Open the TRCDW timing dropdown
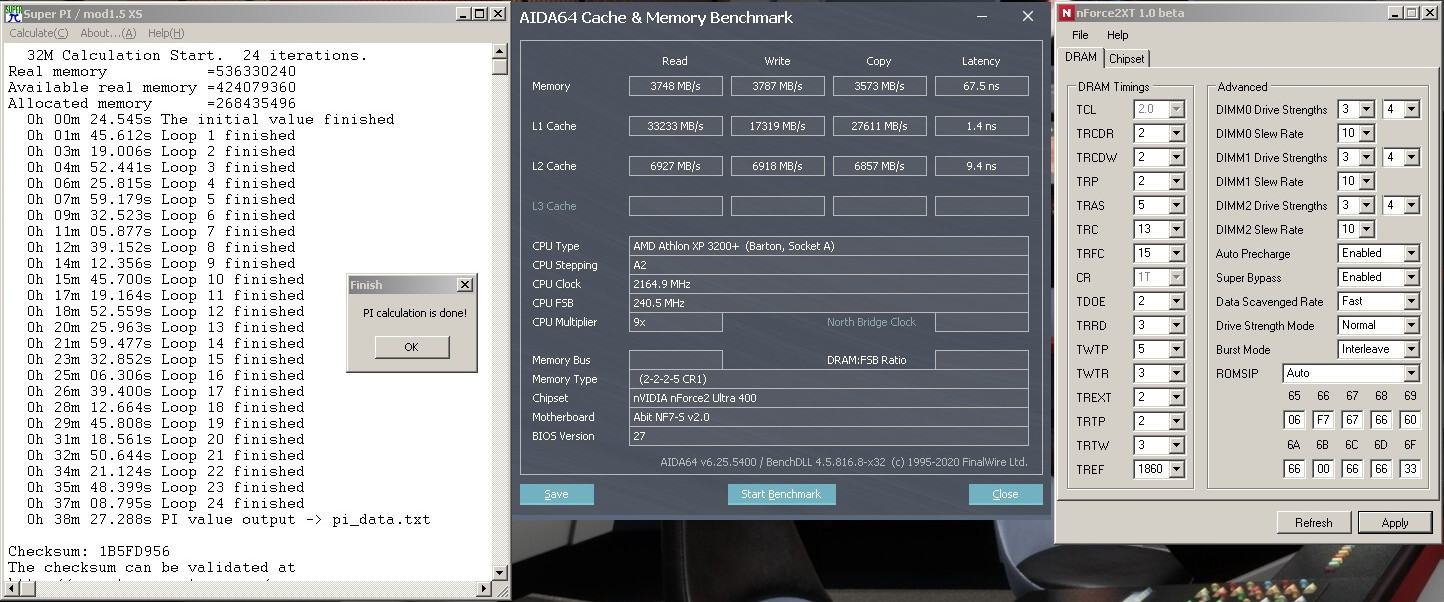The image size is (1444, 602). [x=1177, y=157]
